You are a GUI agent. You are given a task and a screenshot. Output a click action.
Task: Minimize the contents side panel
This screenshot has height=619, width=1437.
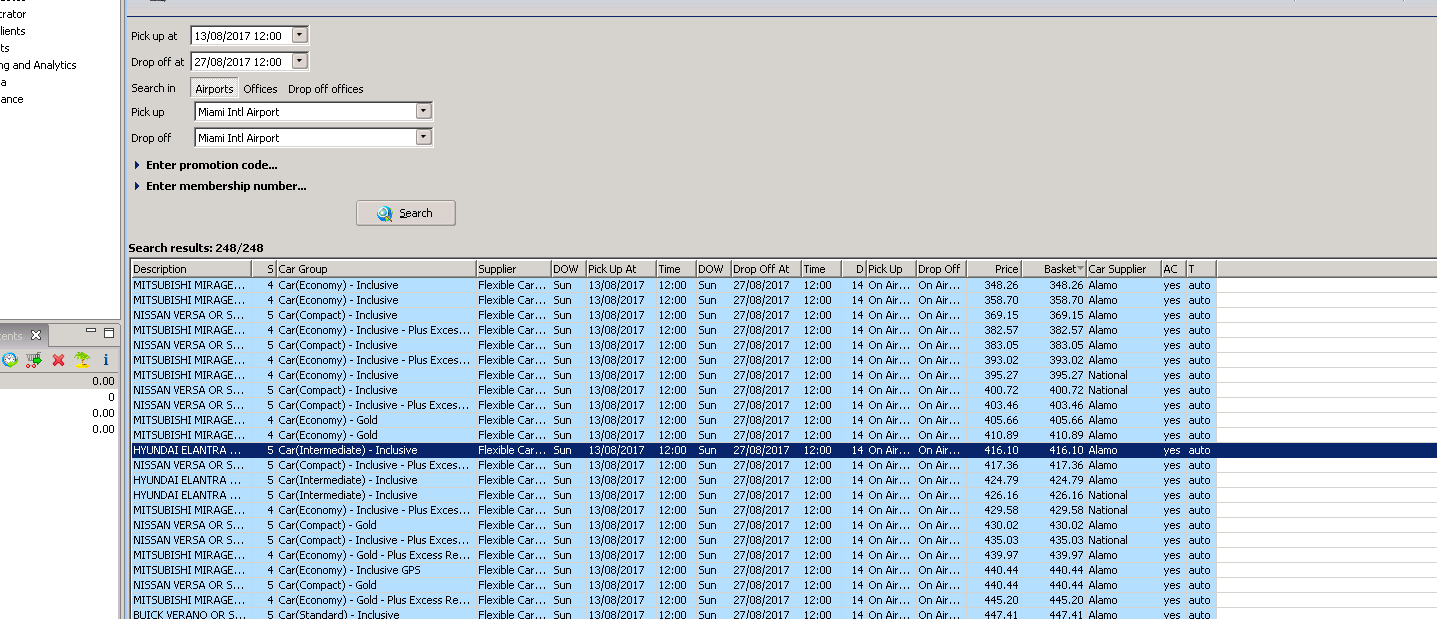point(90,332)
